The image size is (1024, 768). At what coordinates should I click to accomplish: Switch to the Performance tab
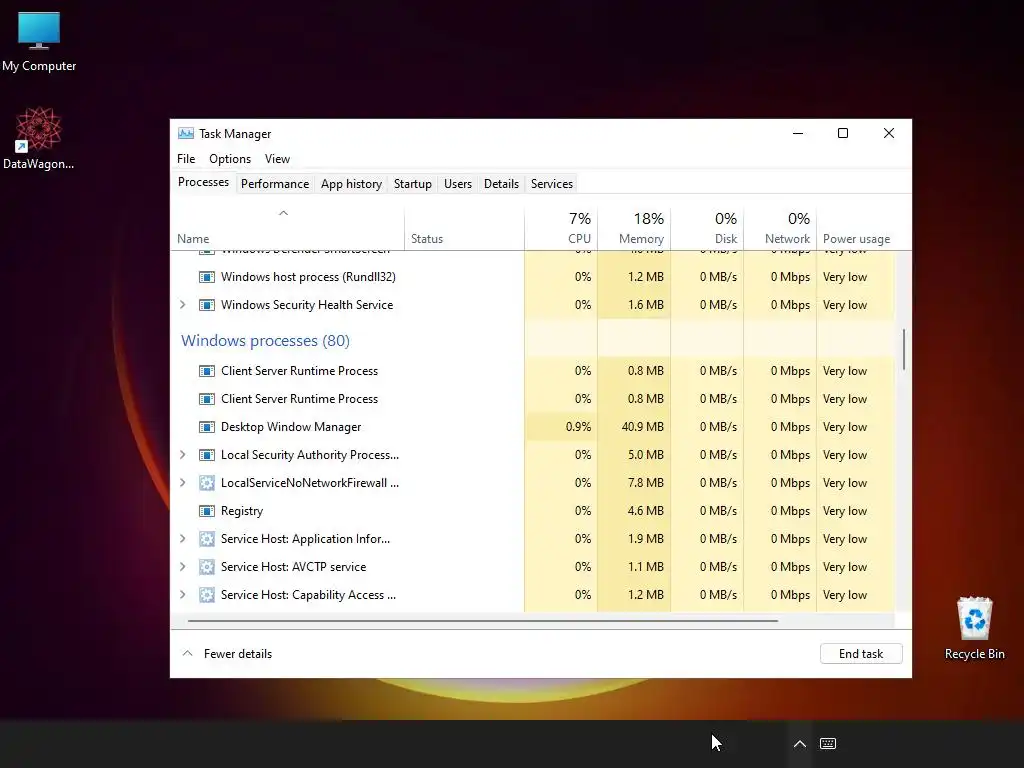tap(275, 184)
